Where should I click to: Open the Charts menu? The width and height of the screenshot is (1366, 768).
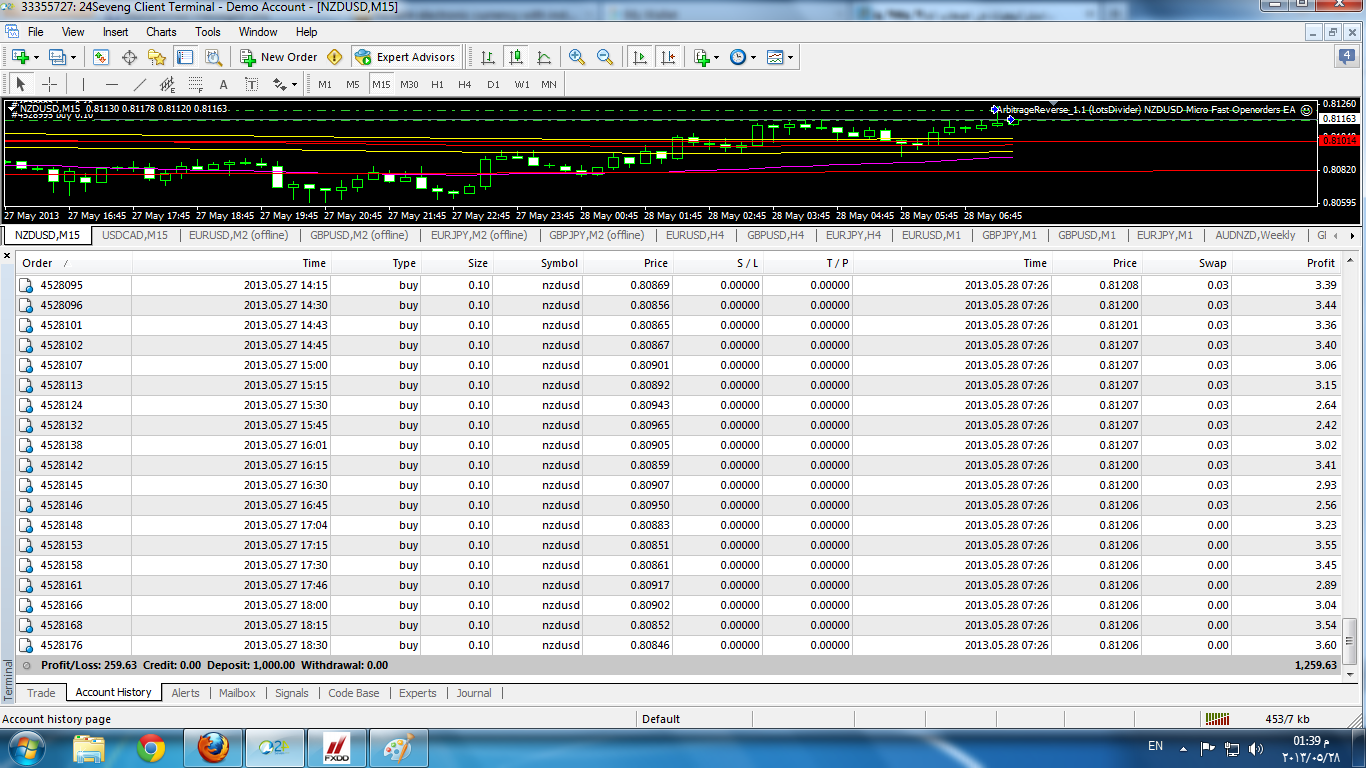pyautogui.click(x=161, y=32)
